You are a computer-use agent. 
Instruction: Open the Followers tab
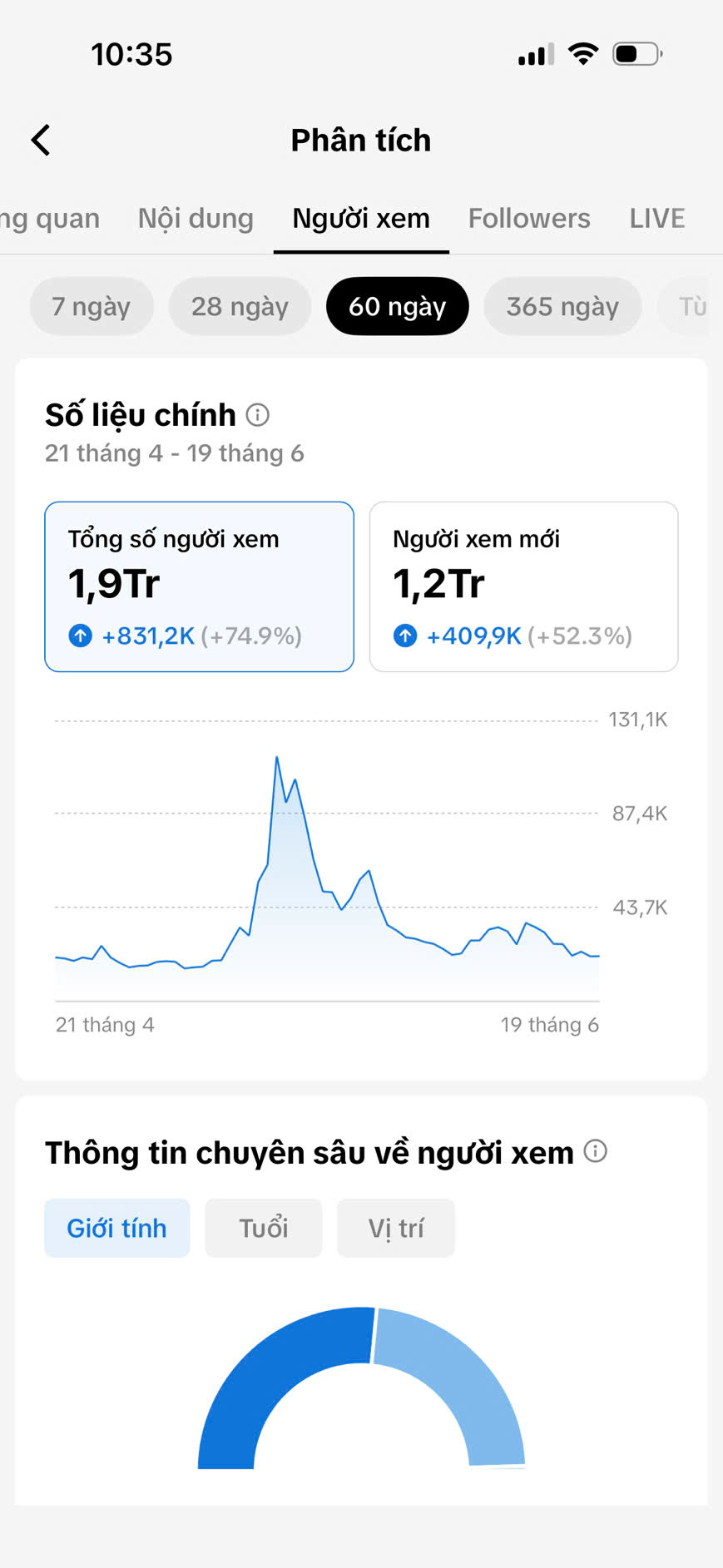[x=529, y=218]
